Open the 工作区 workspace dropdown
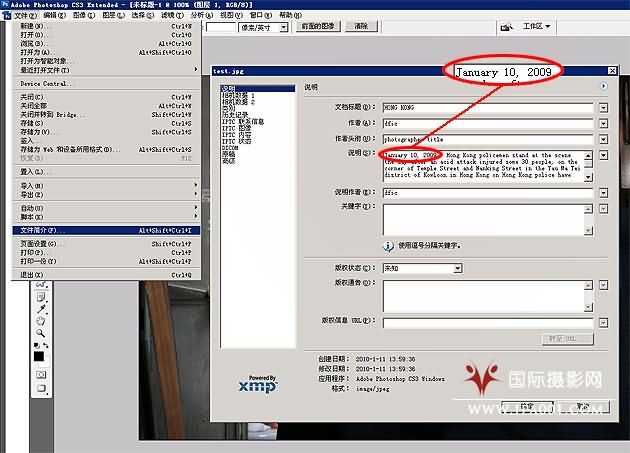 (536, 27)
